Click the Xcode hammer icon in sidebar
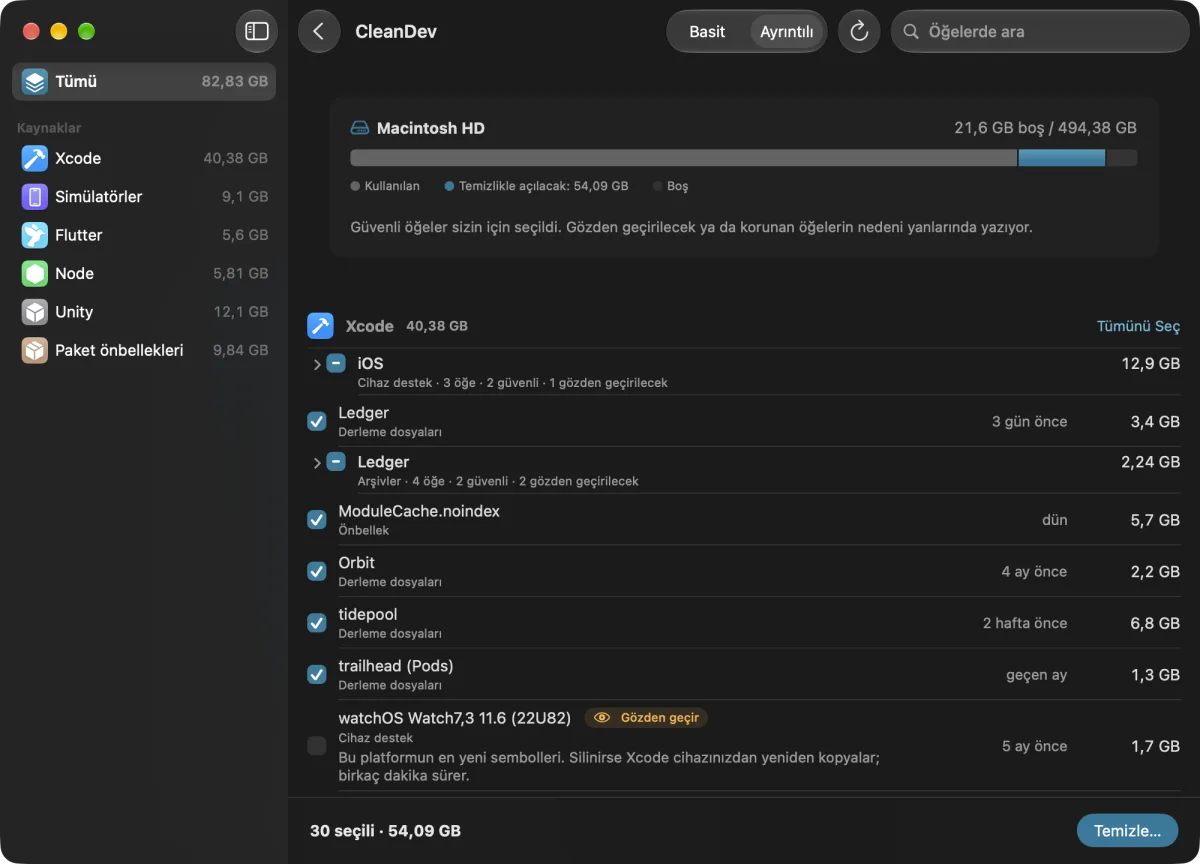 (x=35, y=158)
